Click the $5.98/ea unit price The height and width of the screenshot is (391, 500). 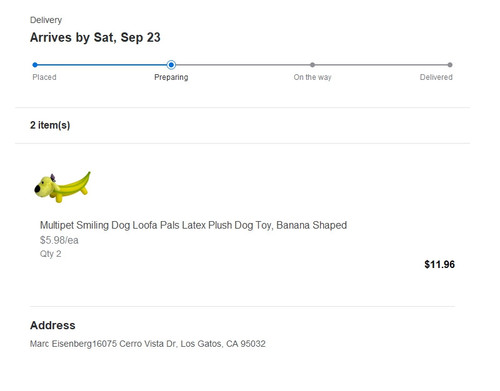pos(59,240)
